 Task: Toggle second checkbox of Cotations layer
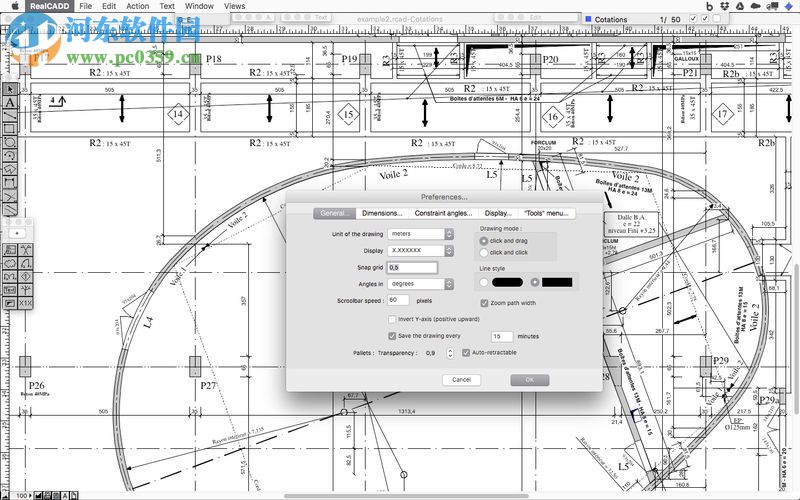tap(705, 19)
